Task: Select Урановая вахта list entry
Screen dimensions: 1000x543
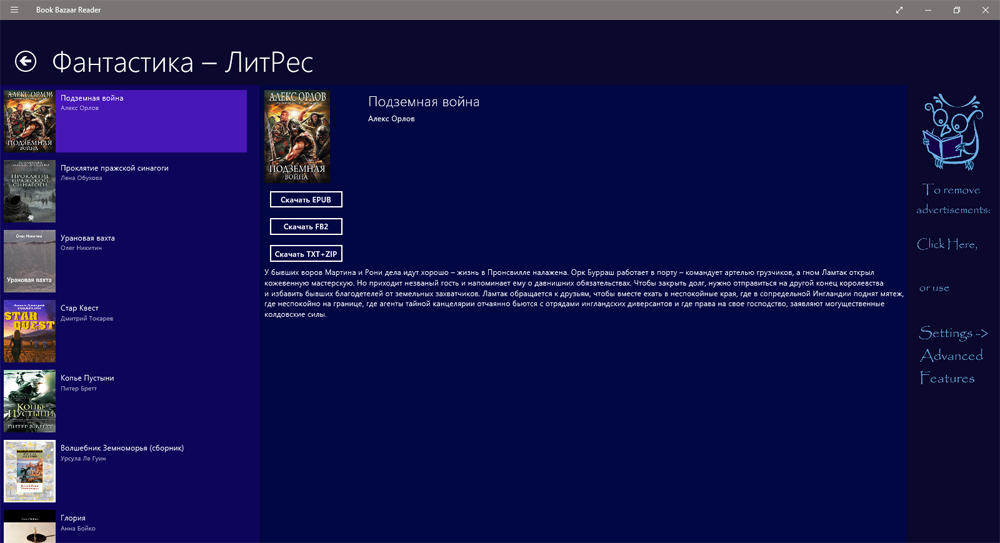Action: click(125, 261)
